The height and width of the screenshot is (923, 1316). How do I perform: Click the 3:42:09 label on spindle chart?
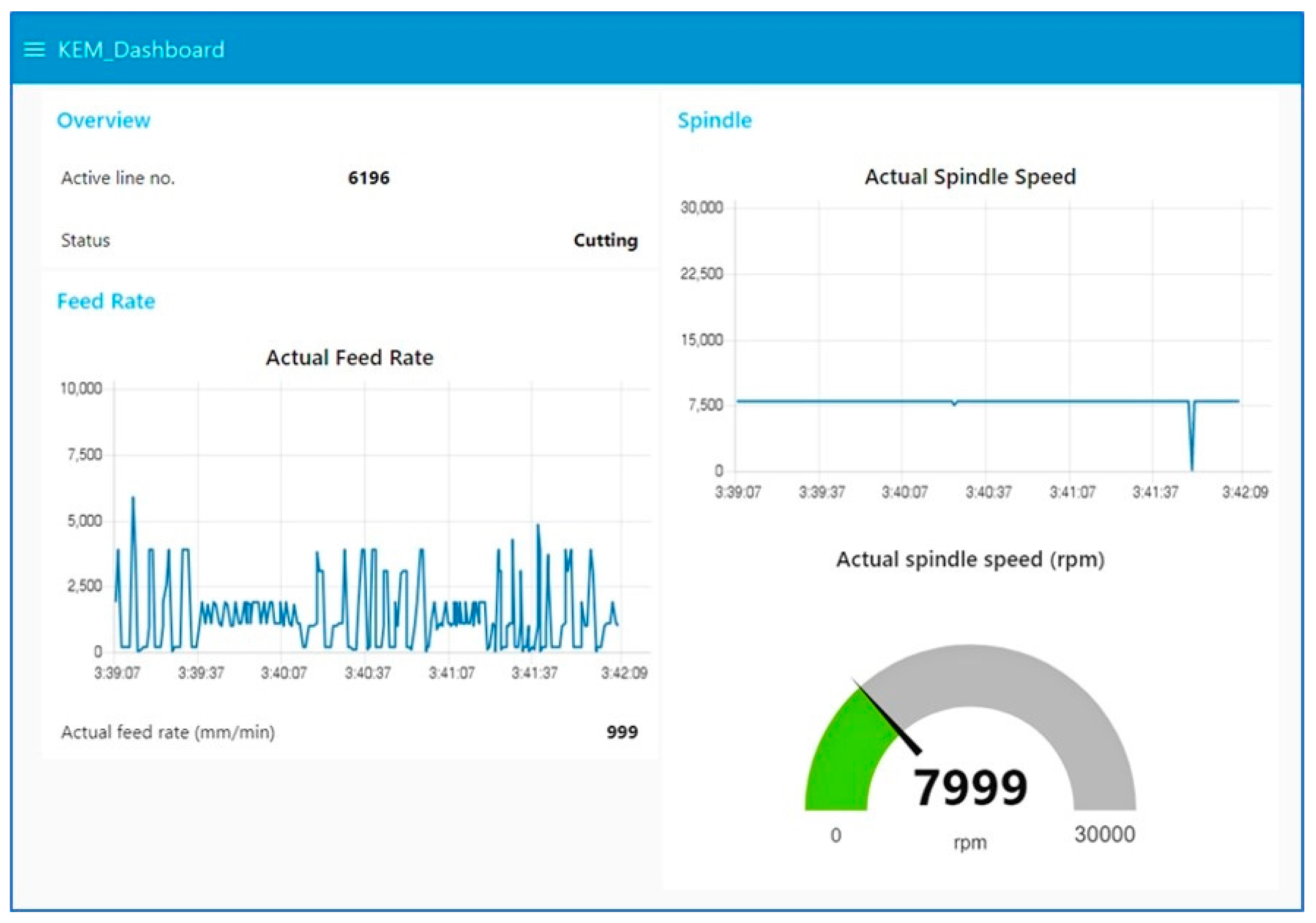1245,492
